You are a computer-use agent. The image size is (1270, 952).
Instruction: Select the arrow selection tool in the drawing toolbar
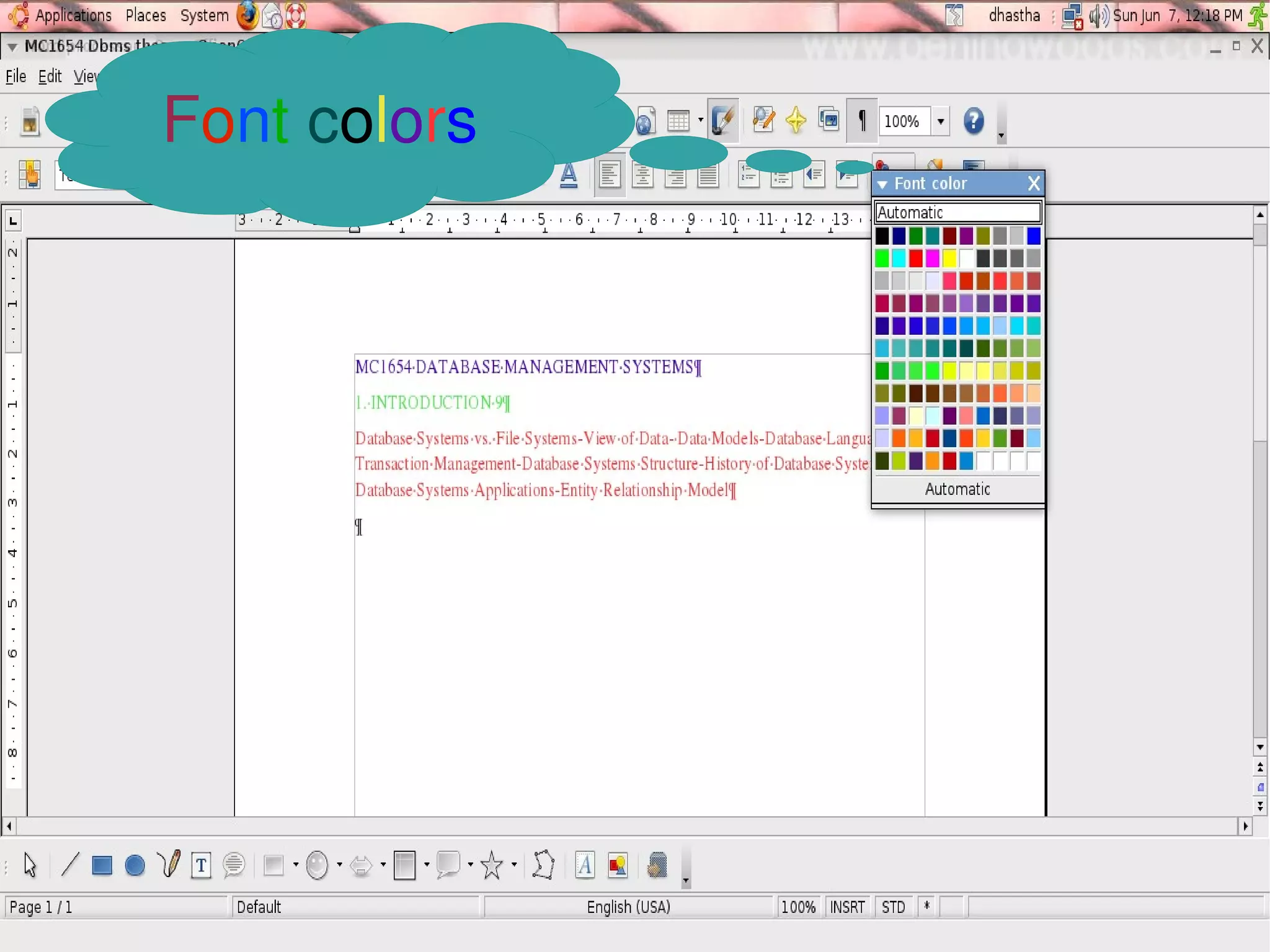30,865
